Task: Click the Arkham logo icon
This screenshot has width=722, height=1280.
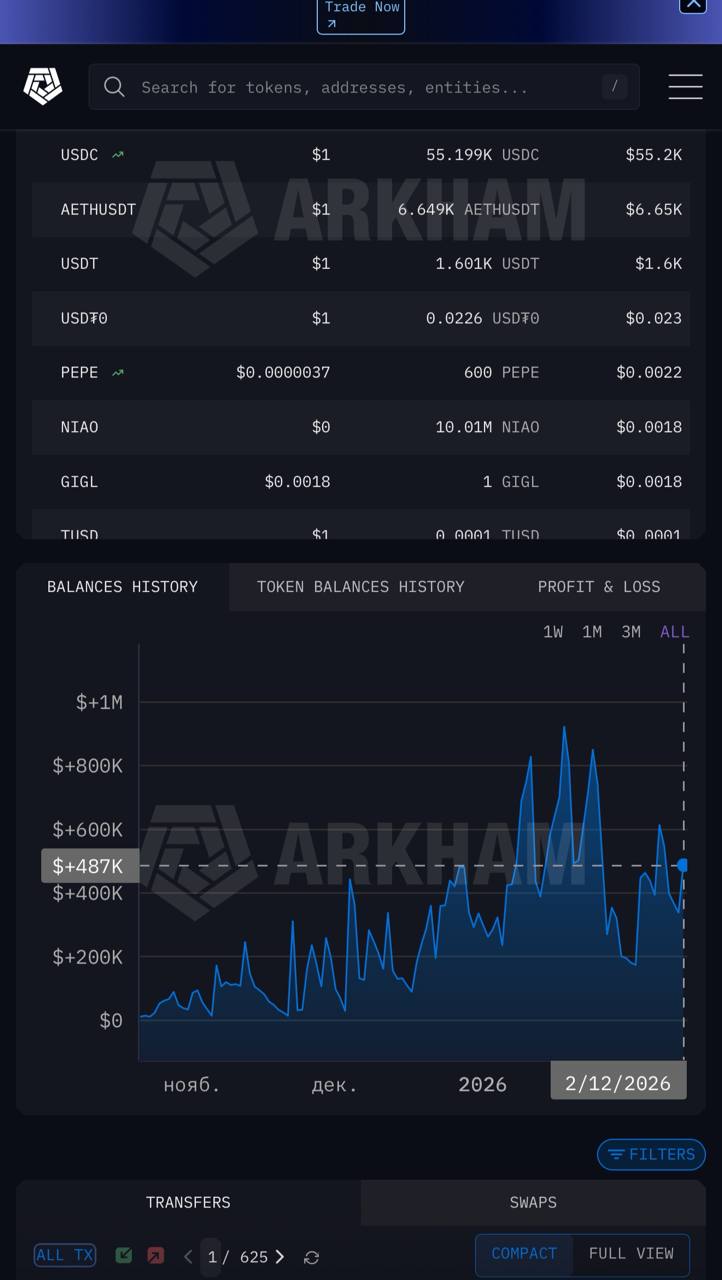Action: click(43, 87)
